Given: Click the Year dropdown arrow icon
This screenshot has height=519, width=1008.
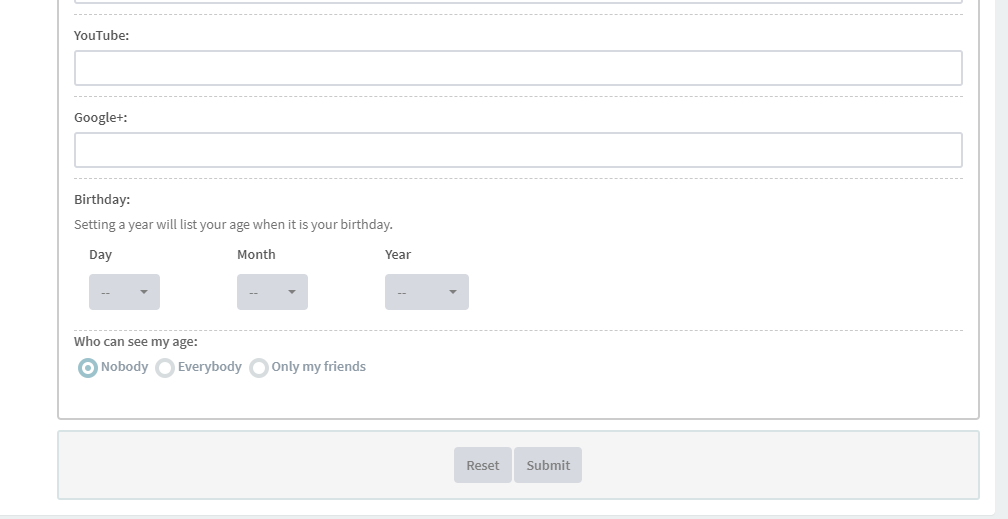Looking at the screenshot, I should click(453, 292).
